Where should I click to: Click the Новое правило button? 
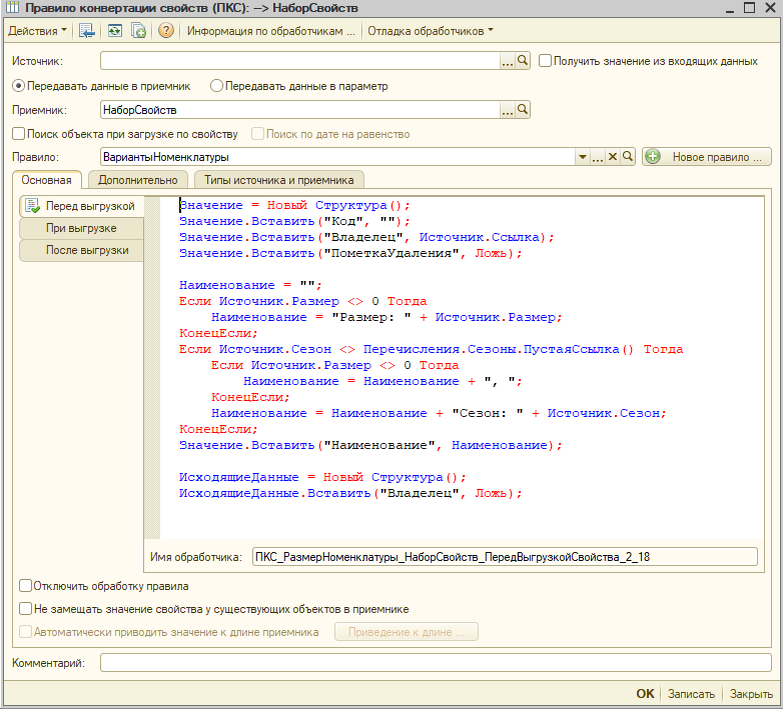point(707,157)
